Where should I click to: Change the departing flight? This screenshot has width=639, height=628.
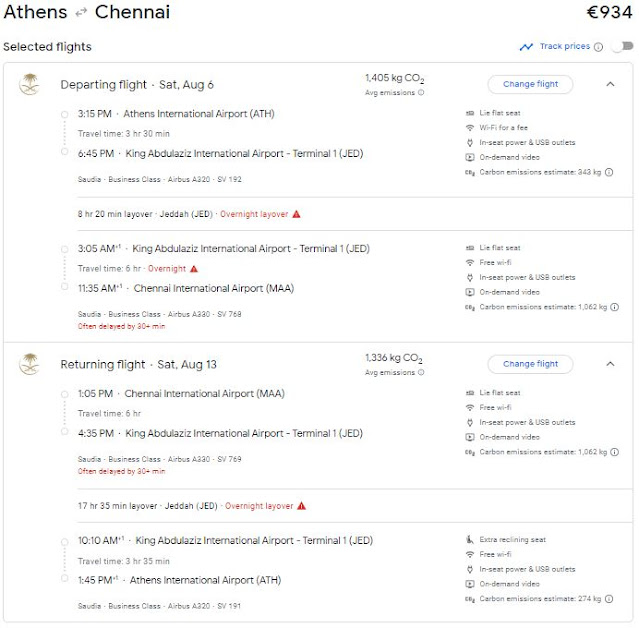530,84
